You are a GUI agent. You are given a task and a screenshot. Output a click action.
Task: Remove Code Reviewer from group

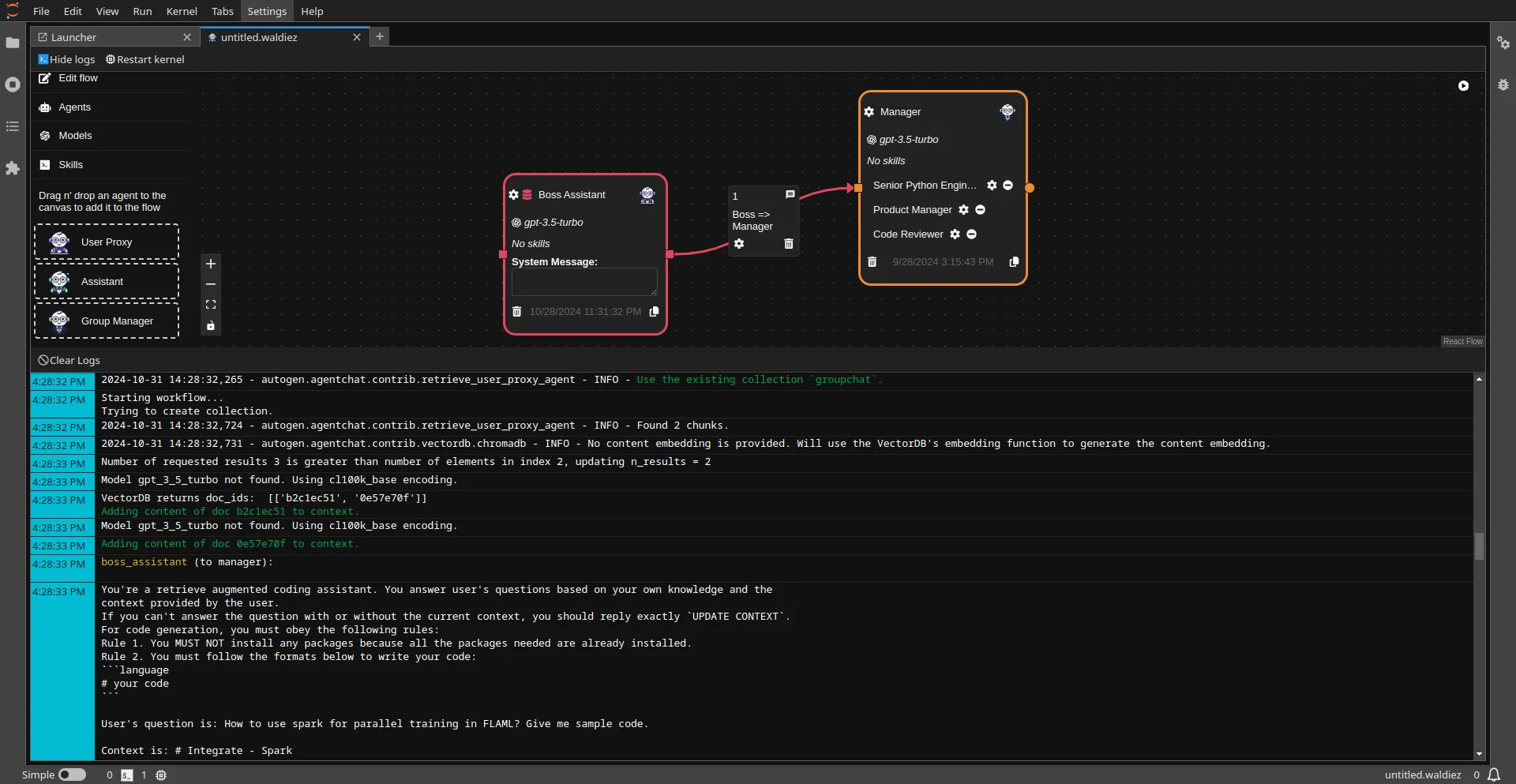[x=972, y=234]
